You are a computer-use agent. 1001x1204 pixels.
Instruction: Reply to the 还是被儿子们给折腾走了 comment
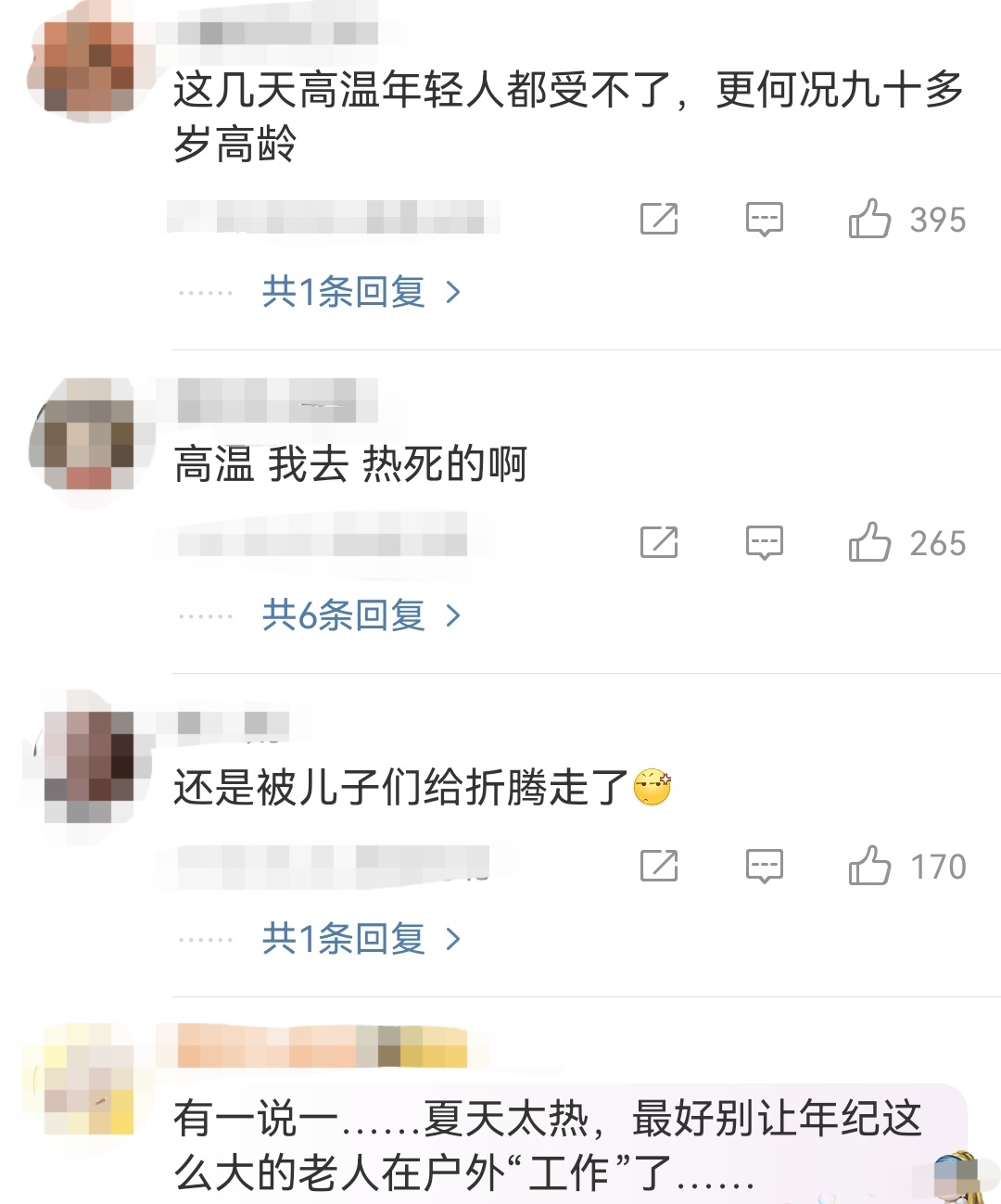tap(765, 866)
